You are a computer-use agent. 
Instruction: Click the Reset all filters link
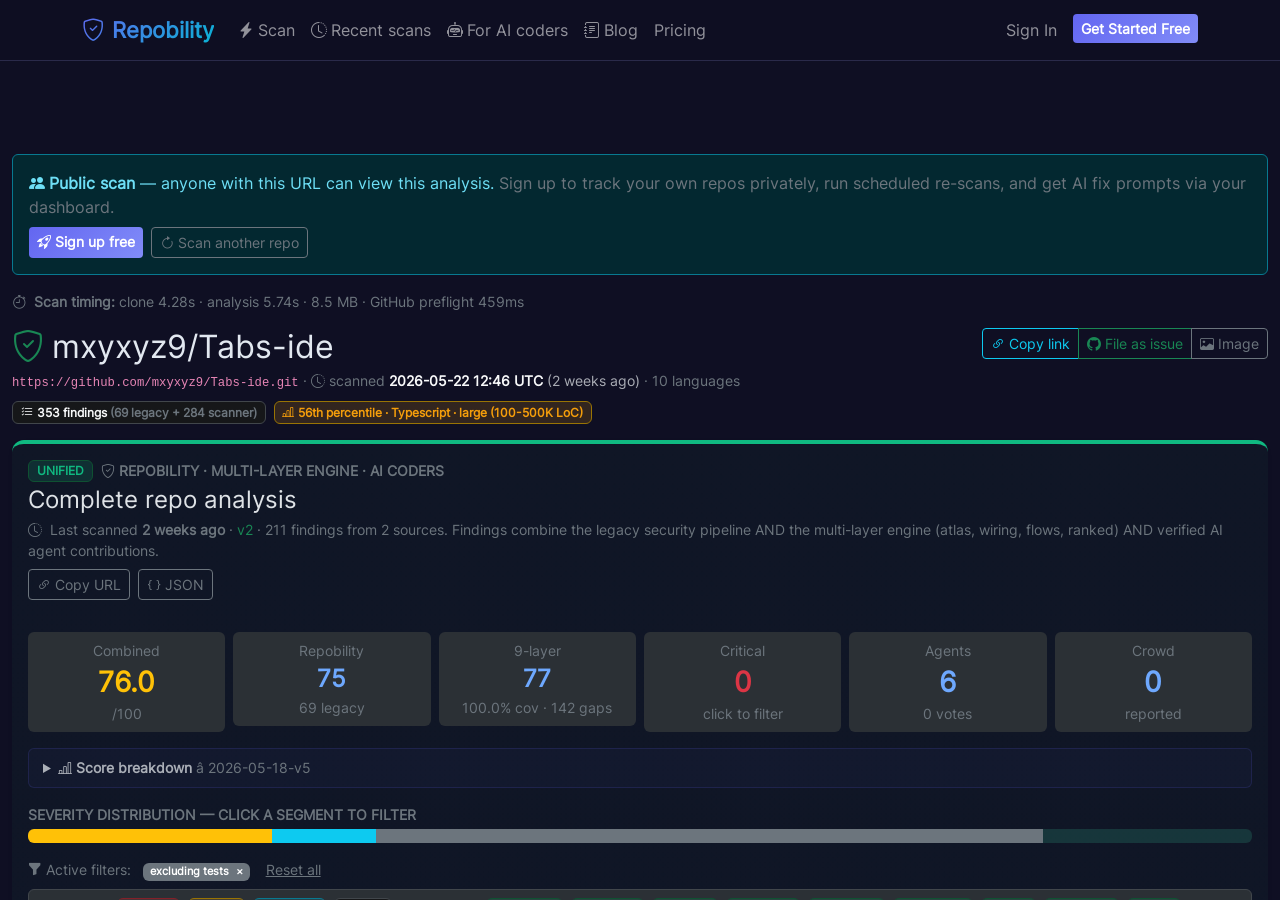click(x=293, y=870)
